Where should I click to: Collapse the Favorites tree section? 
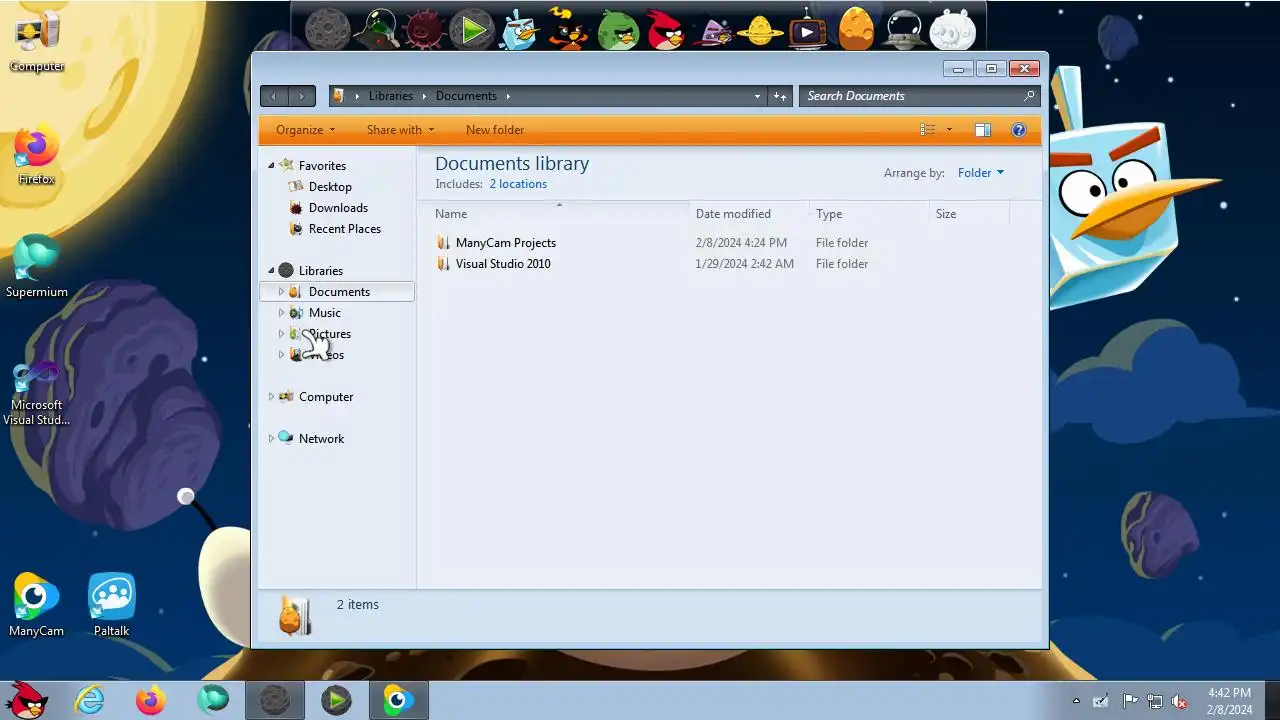(x=271, y=165)
